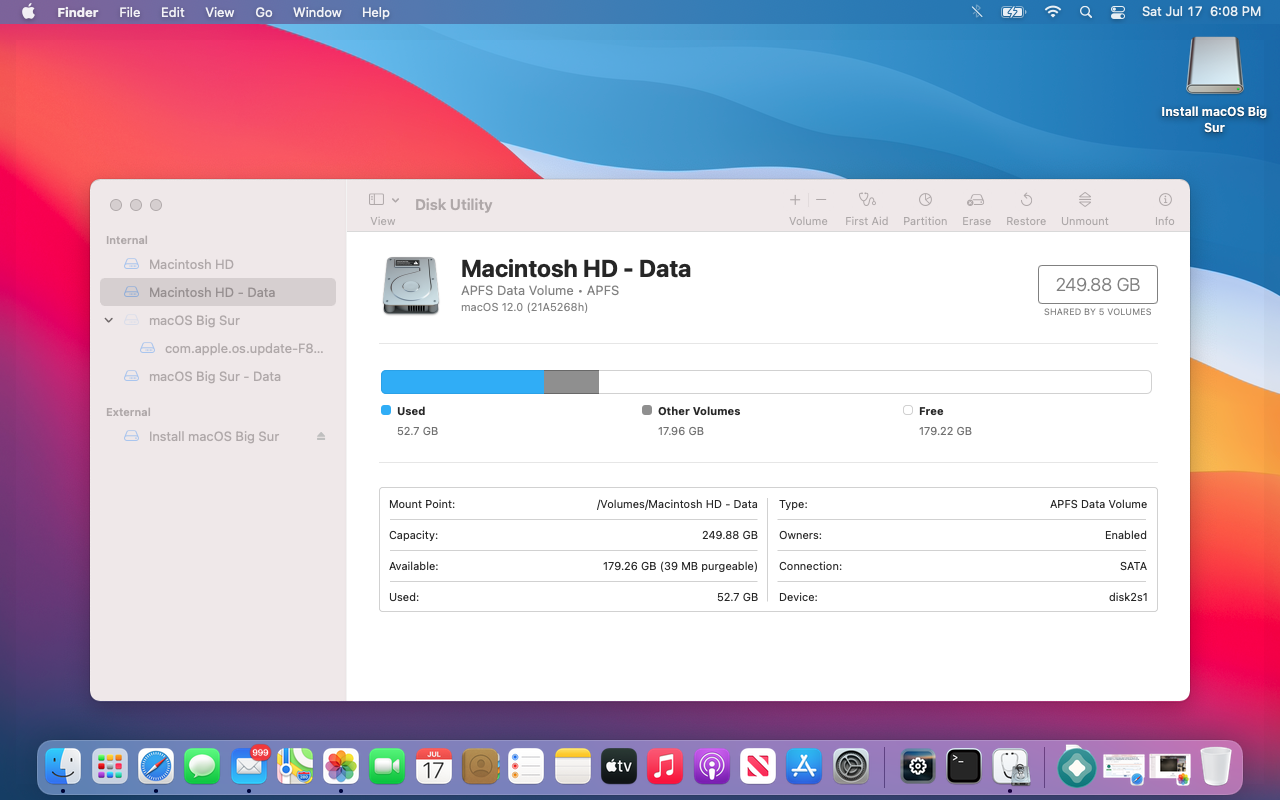Click the Wi-Fi status icon
This screenshot has width=1280, height=800.
pyautogui.click(x=1052, y=12)
